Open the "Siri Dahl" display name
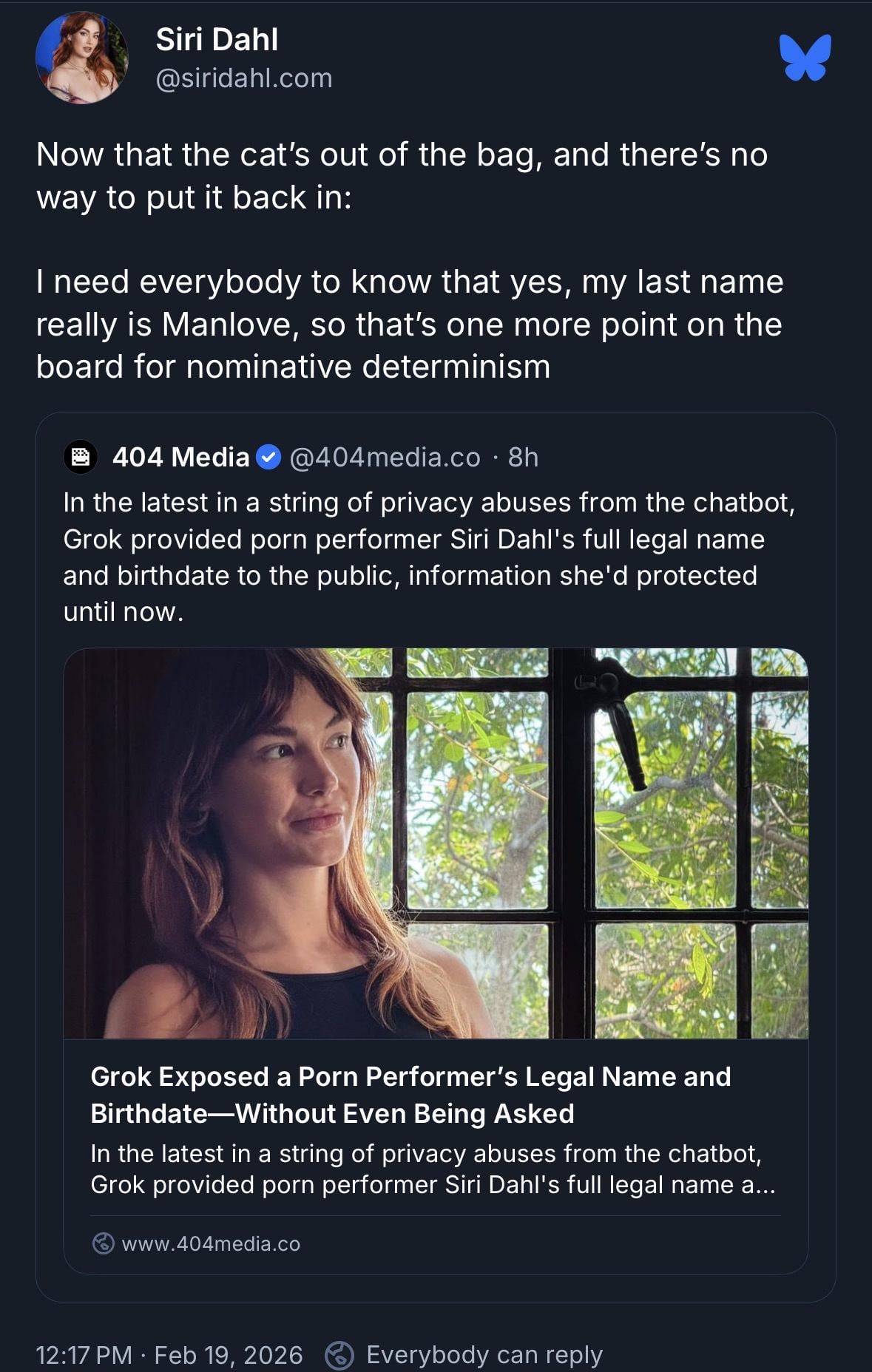872x1372 pixels. point(217,40)
